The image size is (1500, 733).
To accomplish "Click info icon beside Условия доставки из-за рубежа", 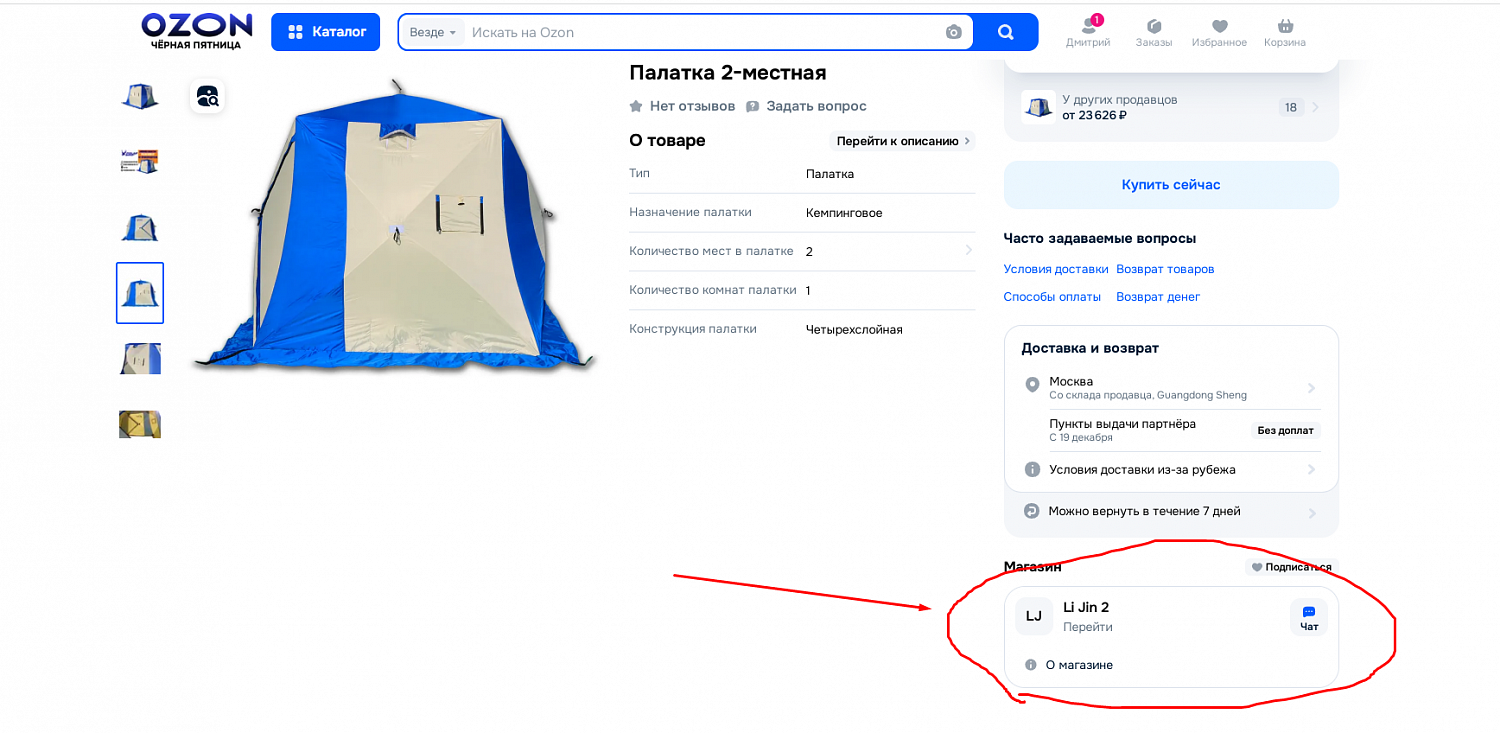I will tap(1033, 470).
